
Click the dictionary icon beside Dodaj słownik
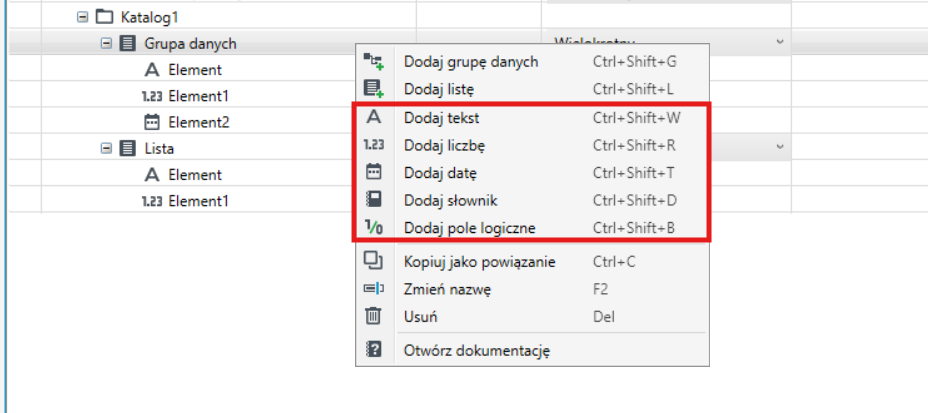pos(373,200)
